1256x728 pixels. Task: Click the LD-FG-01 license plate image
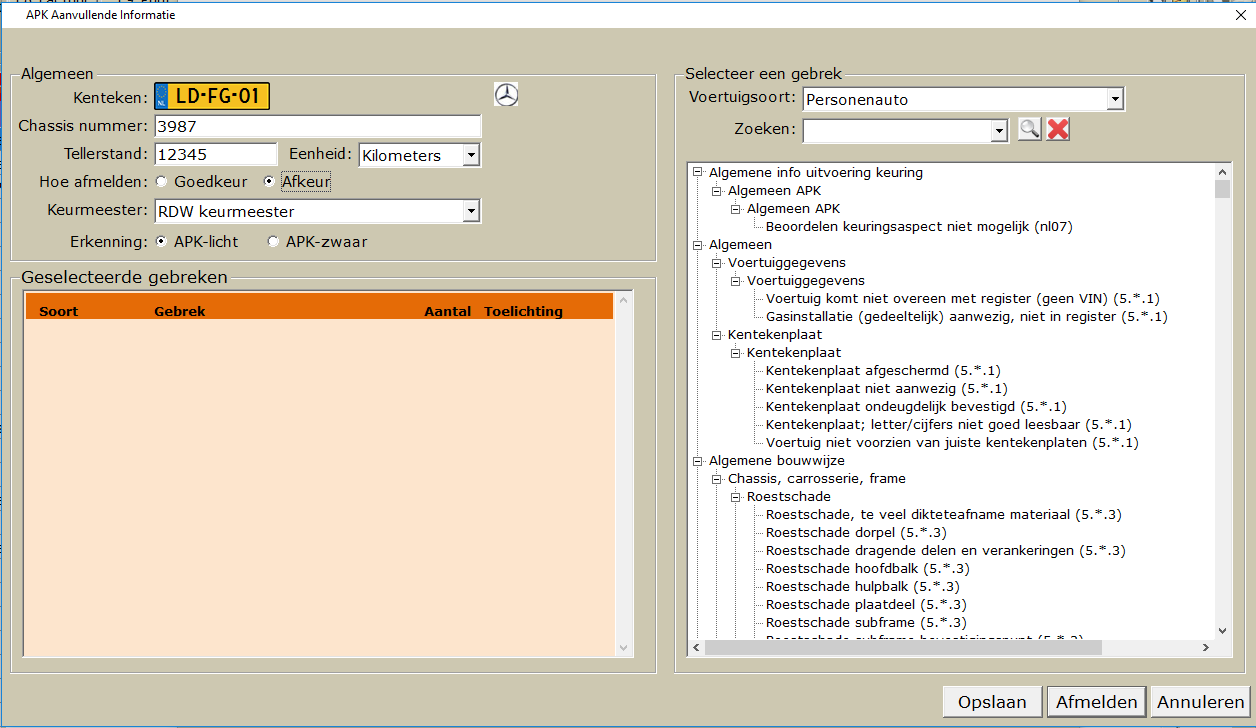[x=212, y=96]
